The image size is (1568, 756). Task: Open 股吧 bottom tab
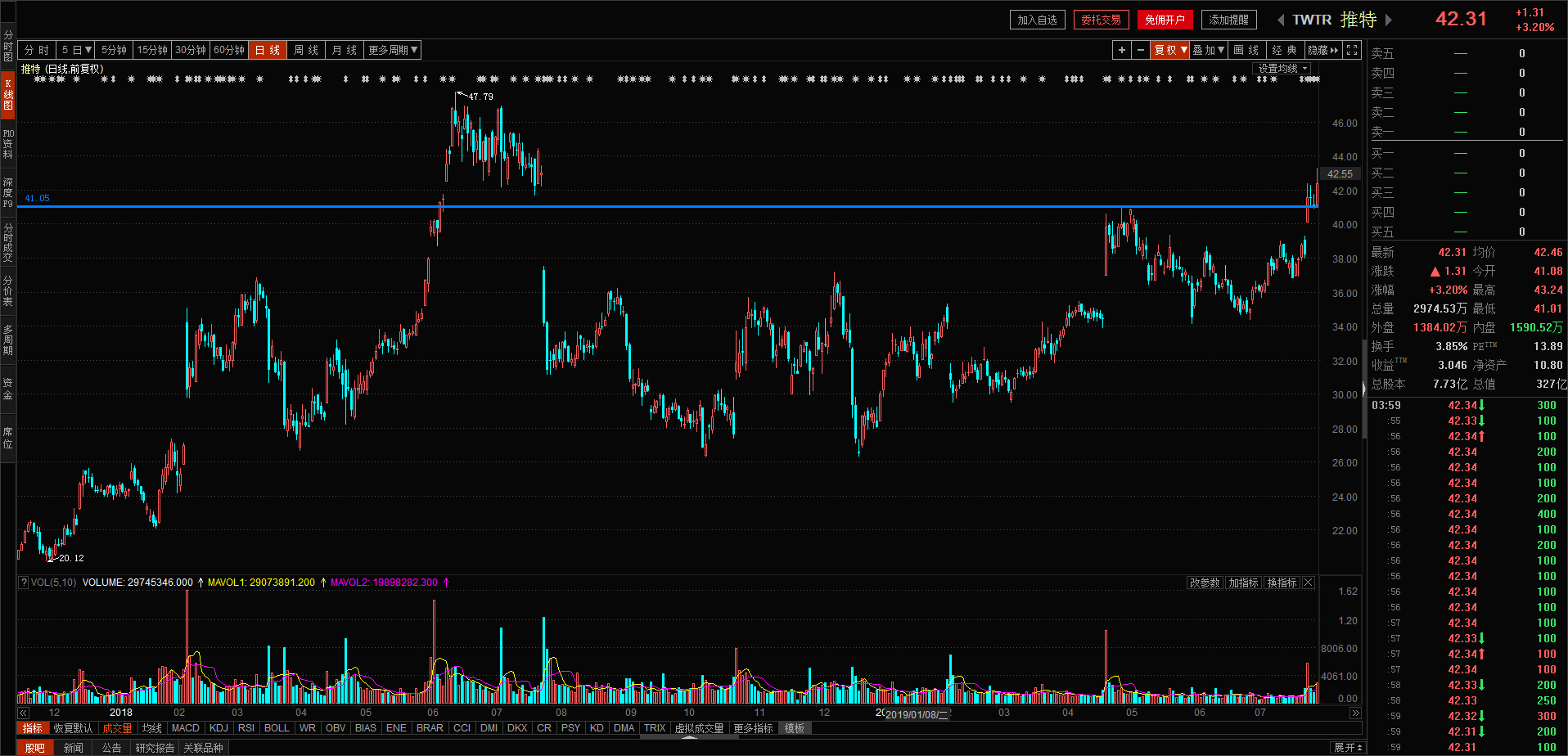[x=34, y=748]
